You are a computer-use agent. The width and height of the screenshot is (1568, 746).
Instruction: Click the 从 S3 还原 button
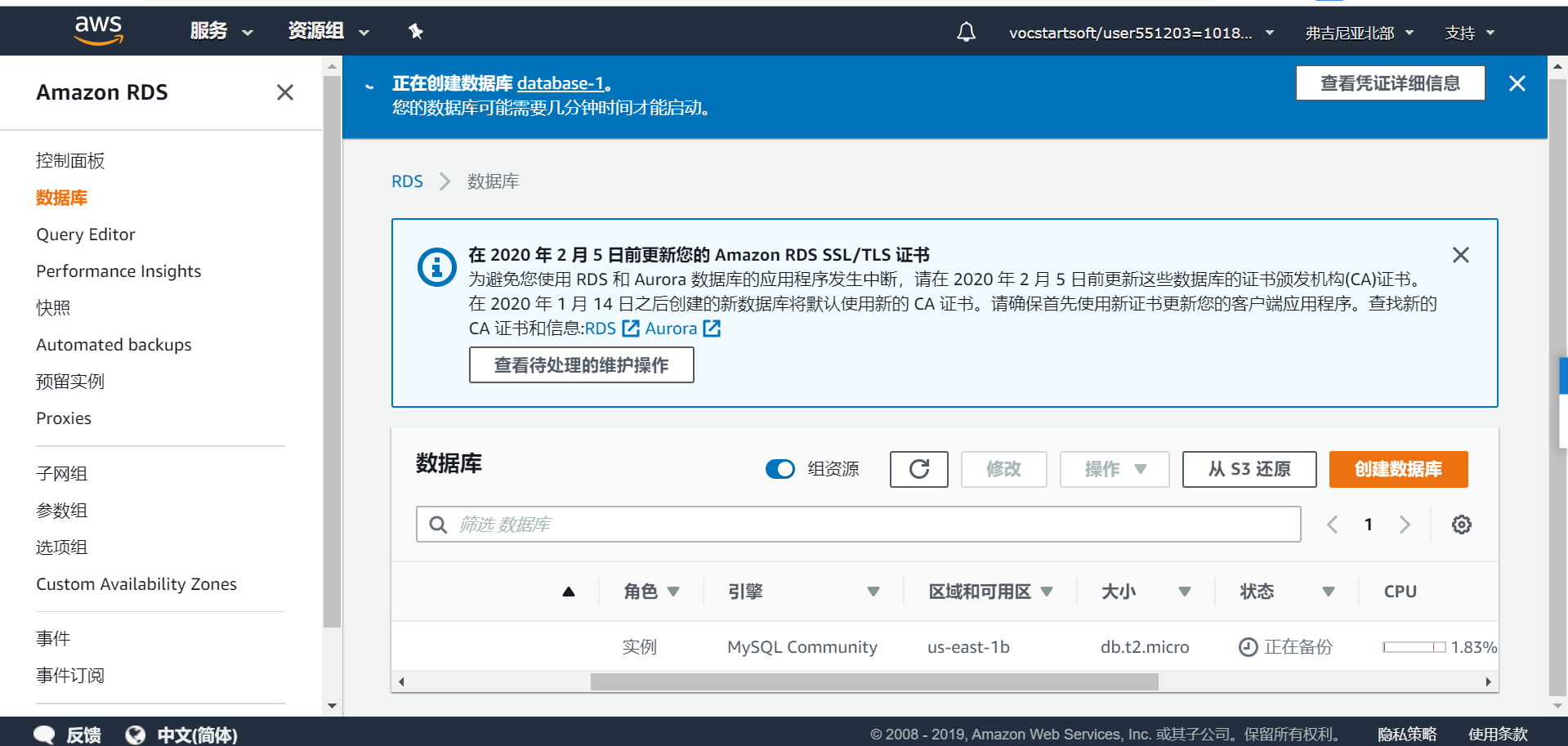point(1249,469)
